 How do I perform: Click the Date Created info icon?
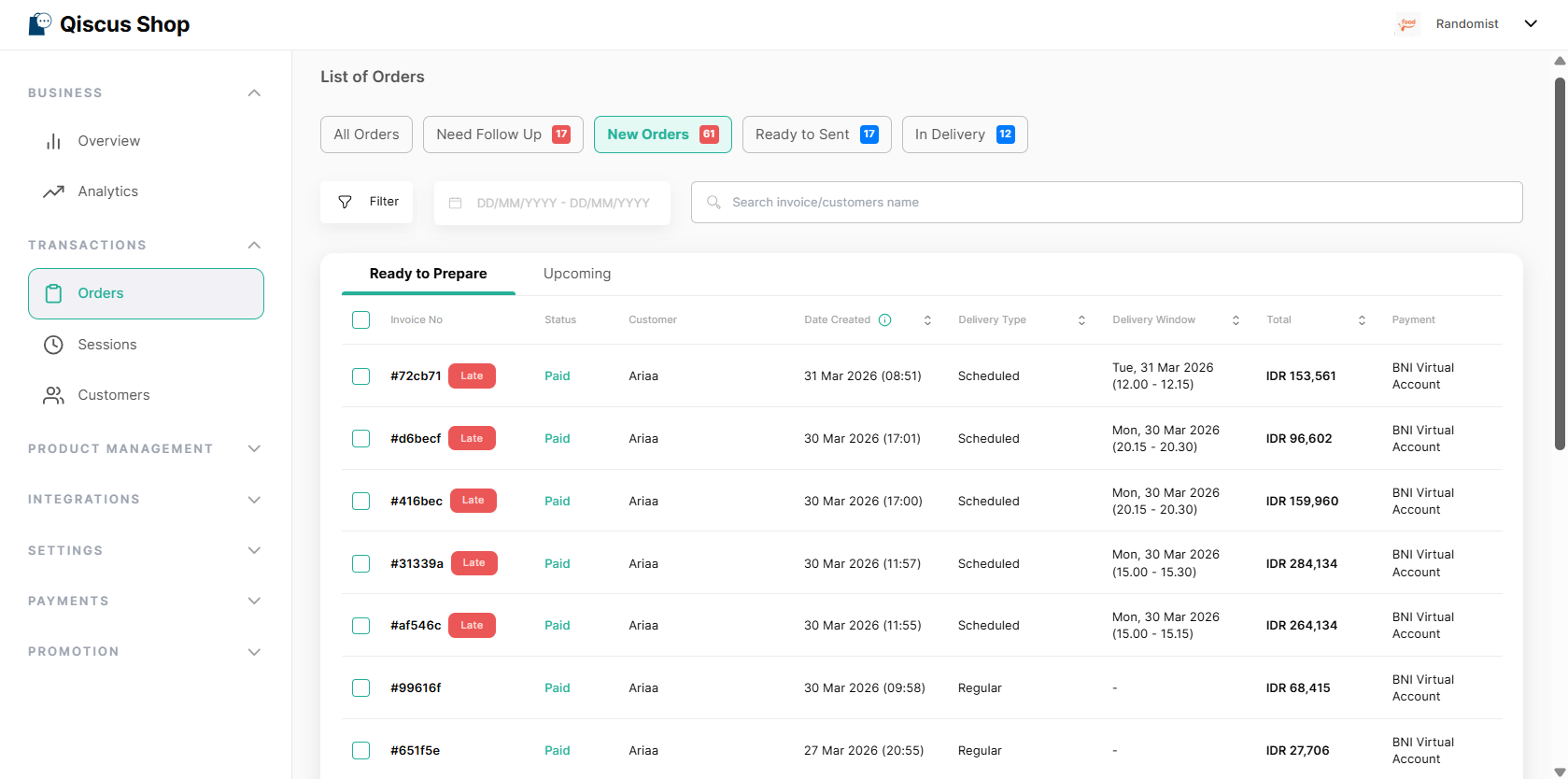(x=884, y=320)
